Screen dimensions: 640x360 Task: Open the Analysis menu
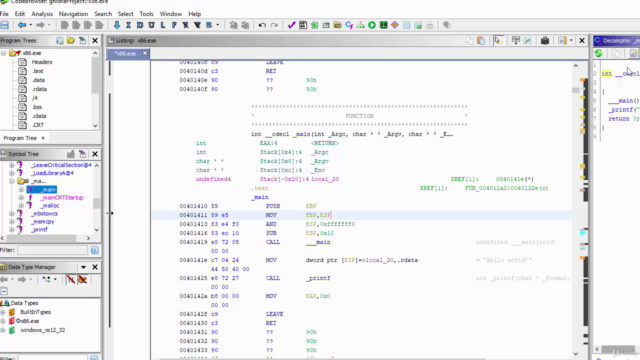coord(42,14)
